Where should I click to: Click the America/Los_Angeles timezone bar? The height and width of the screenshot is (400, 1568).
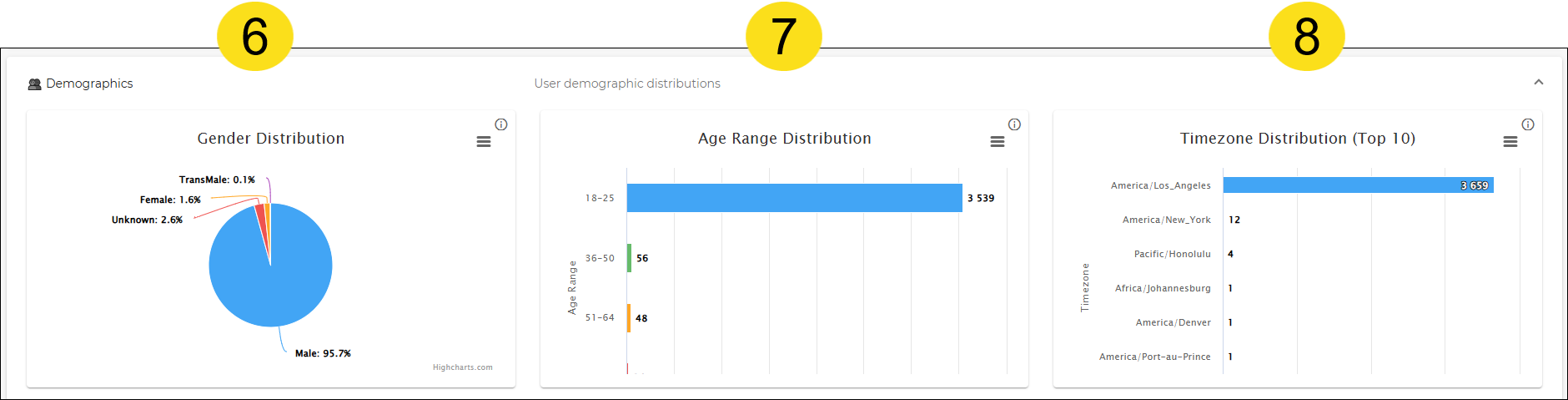pos(1359,185)
